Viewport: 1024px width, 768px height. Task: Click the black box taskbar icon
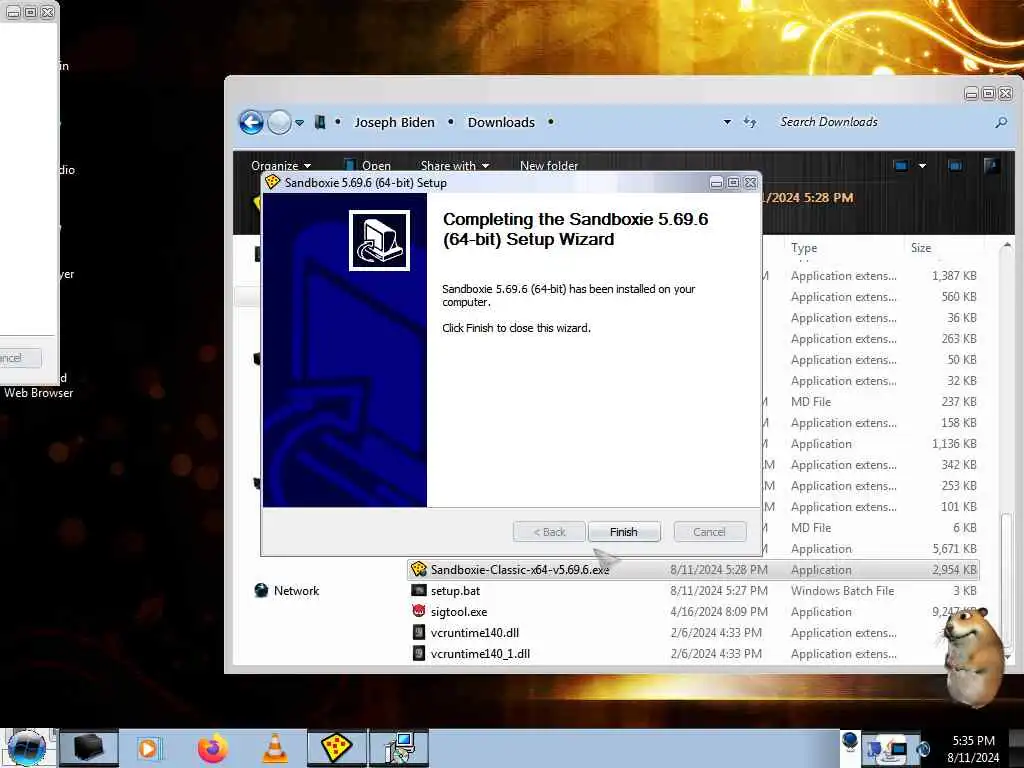pos(89,748)
